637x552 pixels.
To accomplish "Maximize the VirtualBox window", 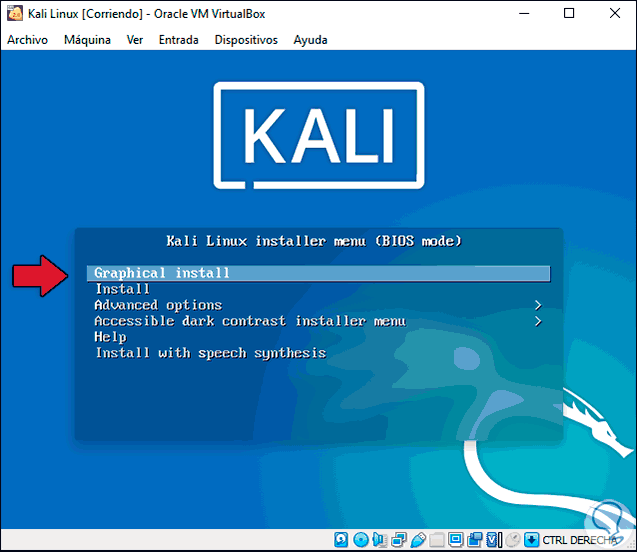I will tap(569, 13).
